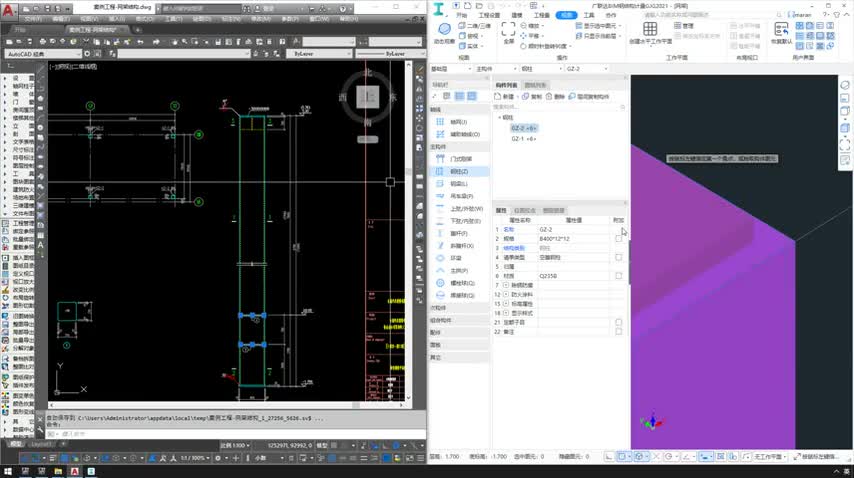Click the 删除 delete component icon

pos(553,97)
